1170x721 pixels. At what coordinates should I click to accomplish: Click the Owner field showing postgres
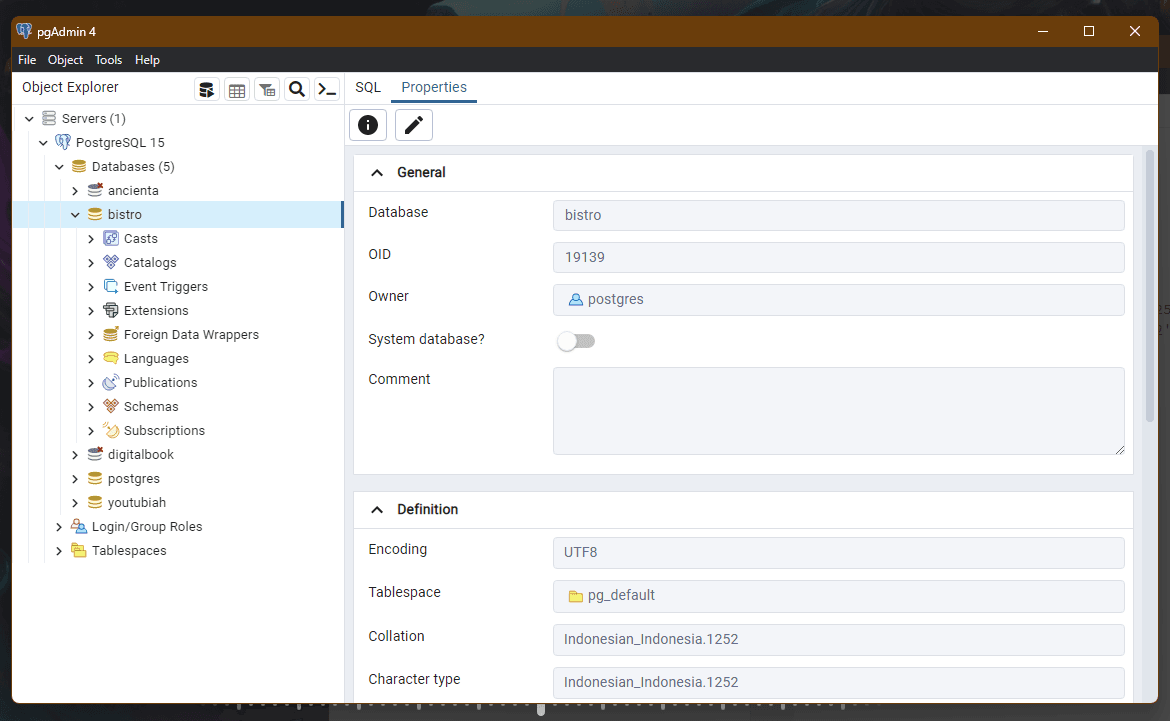[839, 299]
